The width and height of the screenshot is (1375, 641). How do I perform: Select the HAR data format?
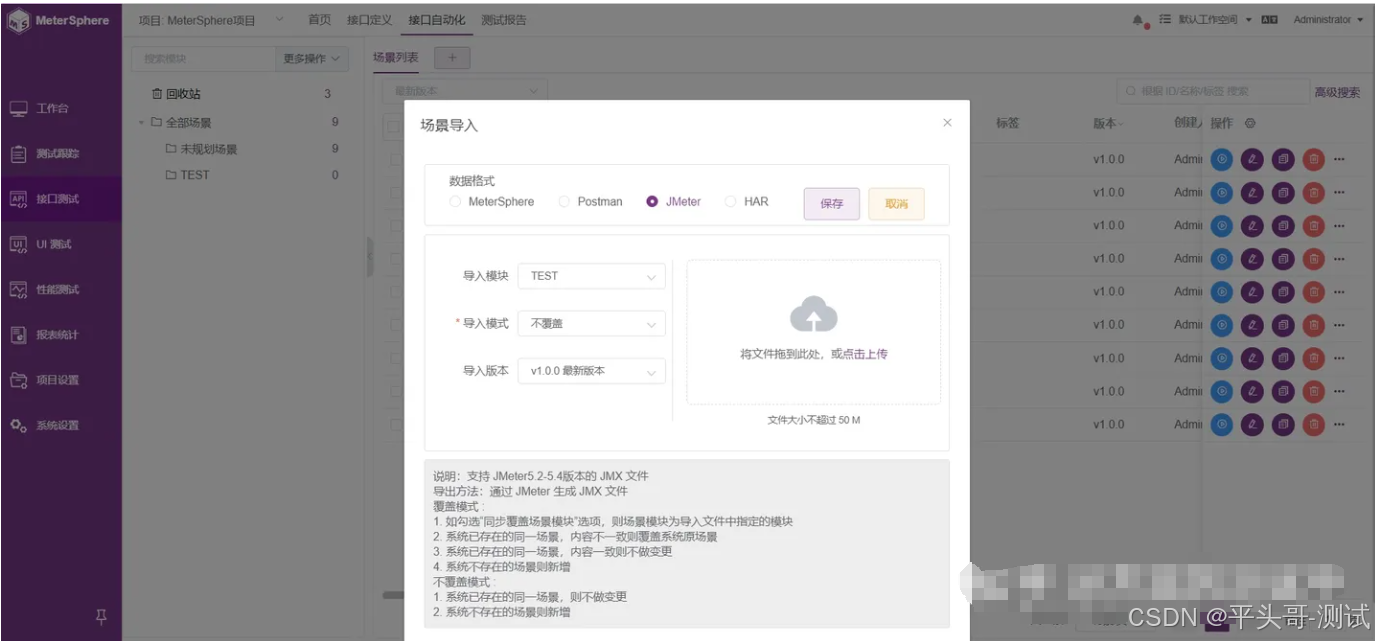coord(747,202)
